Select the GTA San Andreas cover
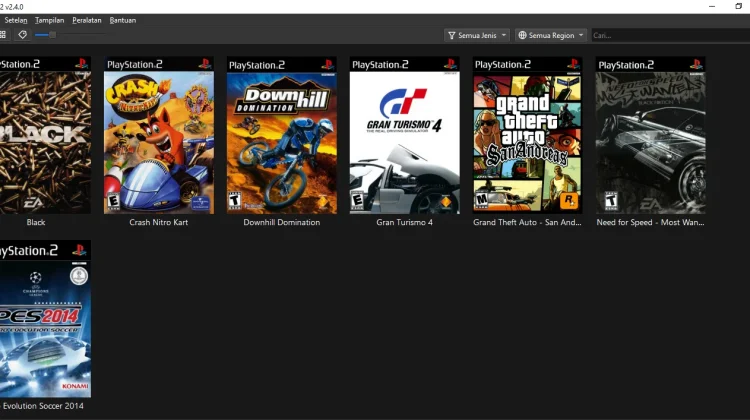The image size is (750, 420). pyautogui.click(x=527, y=135)
